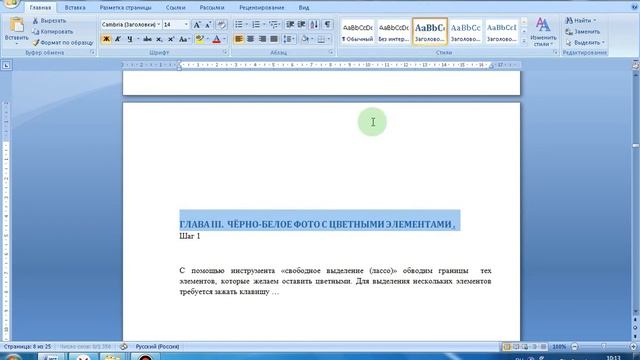Click the numbered list icon
640x360 pixels.
[x=256, y=25]
